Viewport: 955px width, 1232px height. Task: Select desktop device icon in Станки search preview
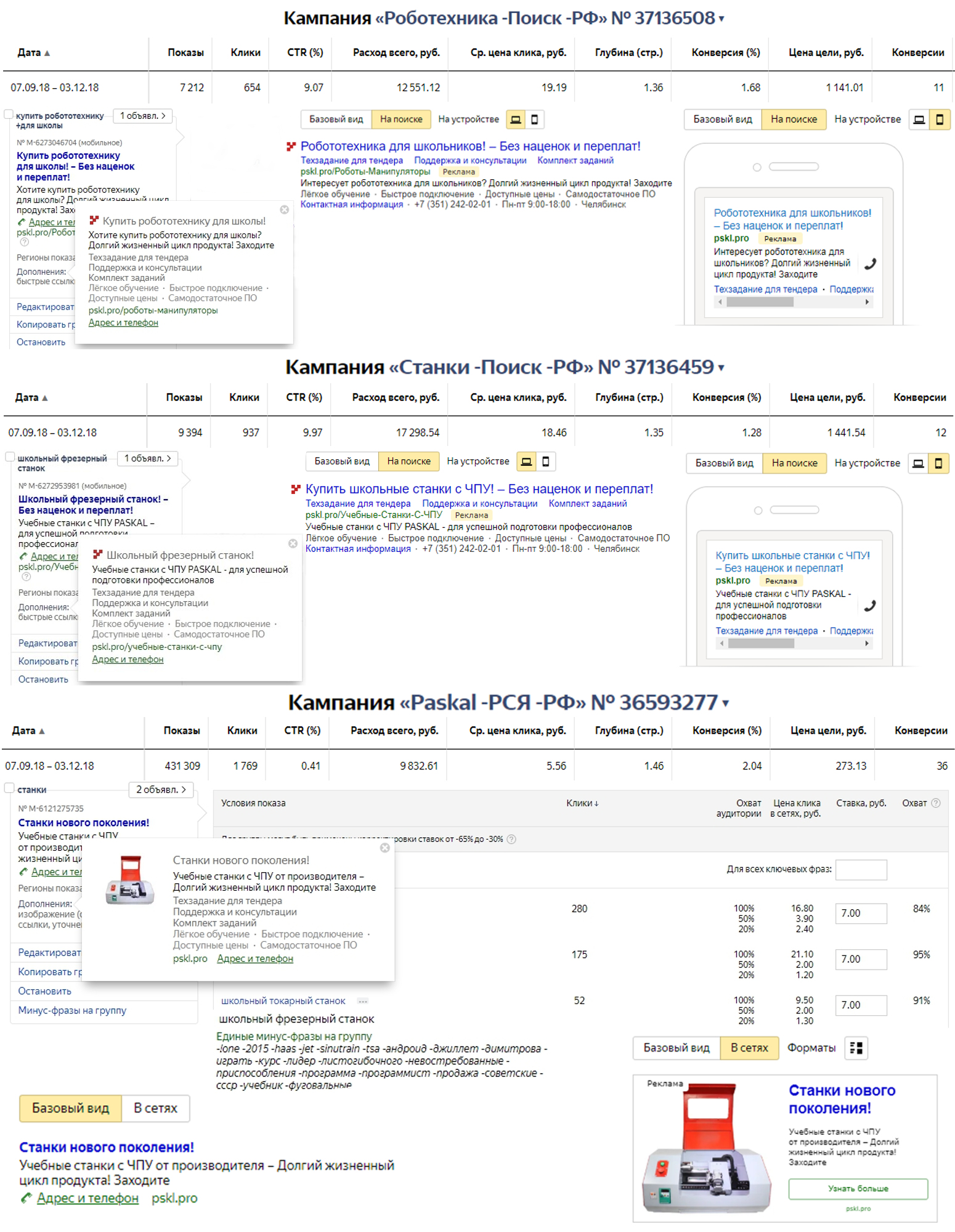point(526,461)
